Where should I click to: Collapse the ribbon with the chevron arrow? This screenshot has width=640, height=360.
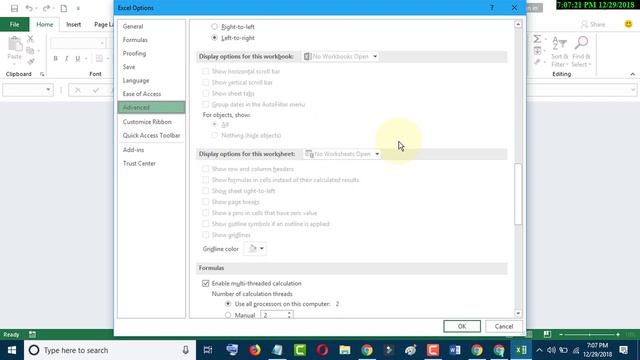(x=633, y=74)
